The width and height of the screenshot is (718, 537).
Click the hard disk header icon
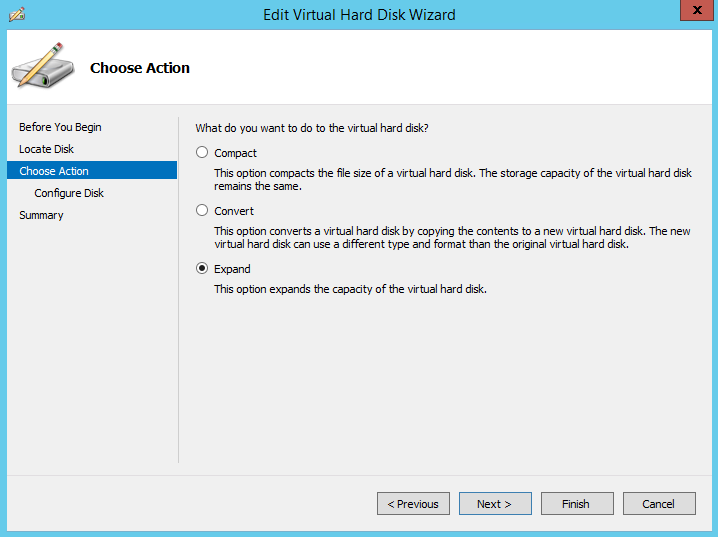pos(41,66)
